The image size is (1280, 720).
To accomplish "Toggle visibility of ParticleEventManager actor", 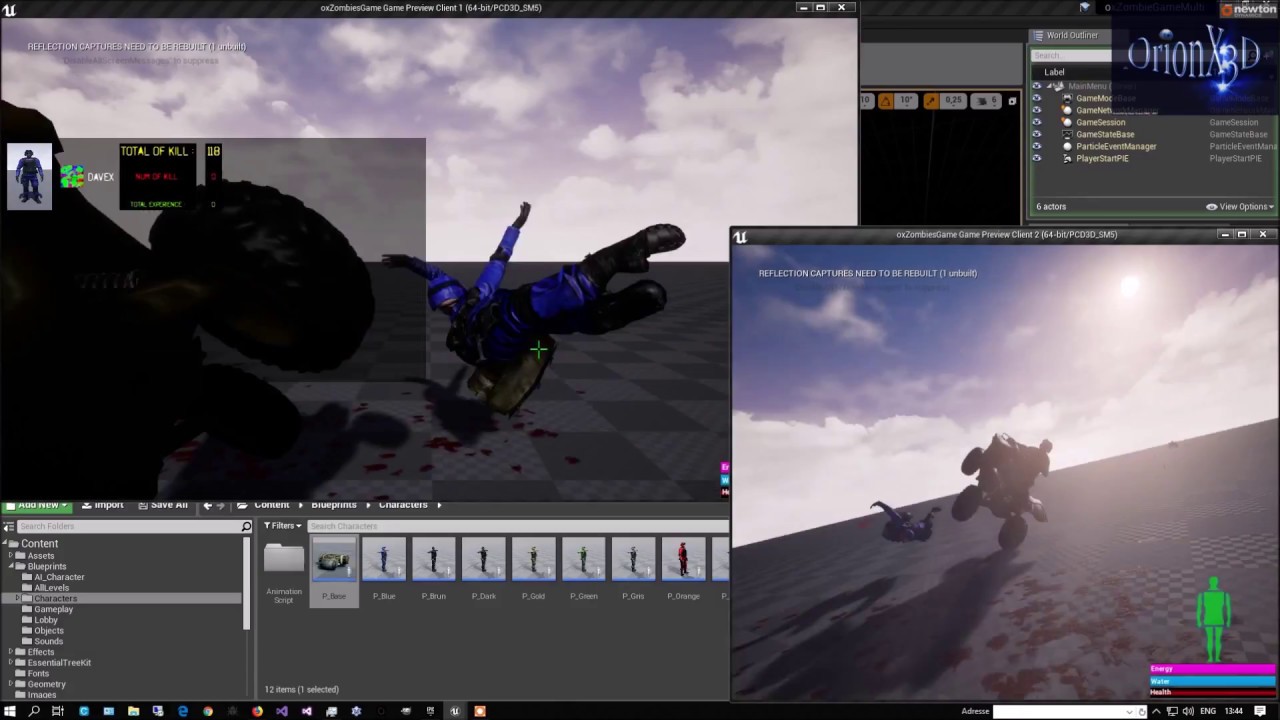I will [1036, 146].
